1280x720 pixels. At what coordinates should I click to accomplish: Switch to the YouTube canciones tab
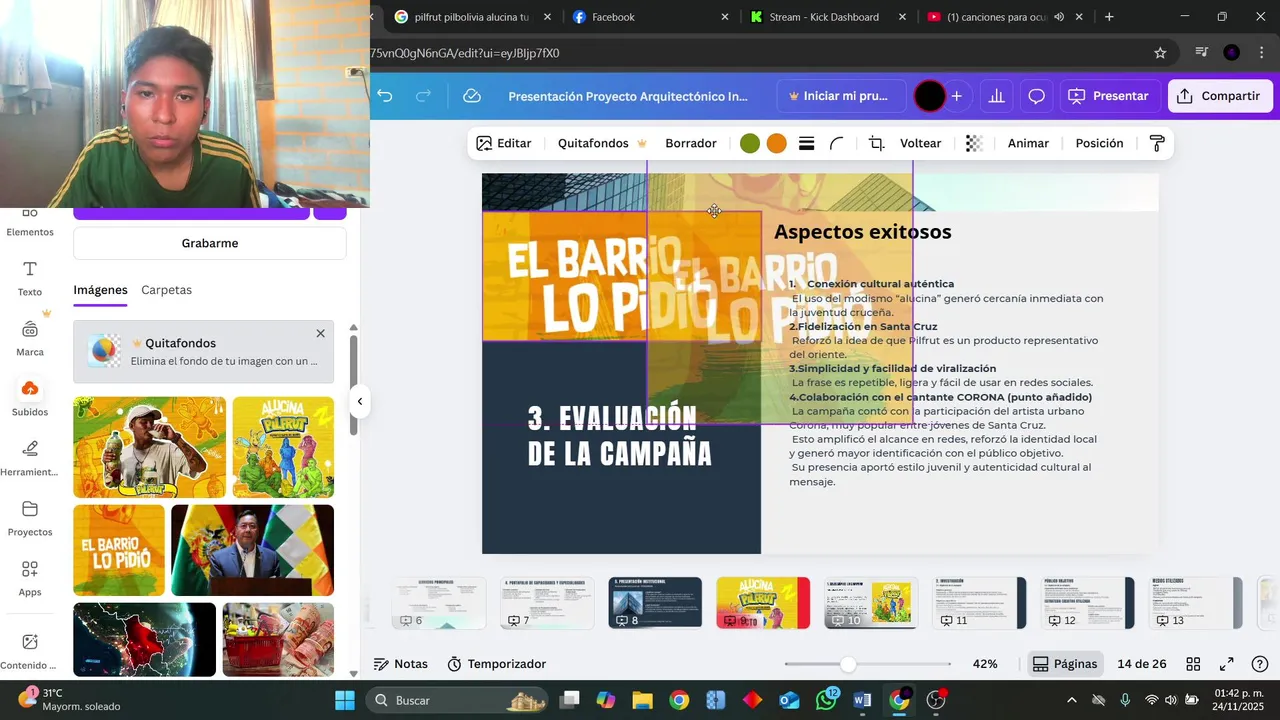coord(1004,17)
